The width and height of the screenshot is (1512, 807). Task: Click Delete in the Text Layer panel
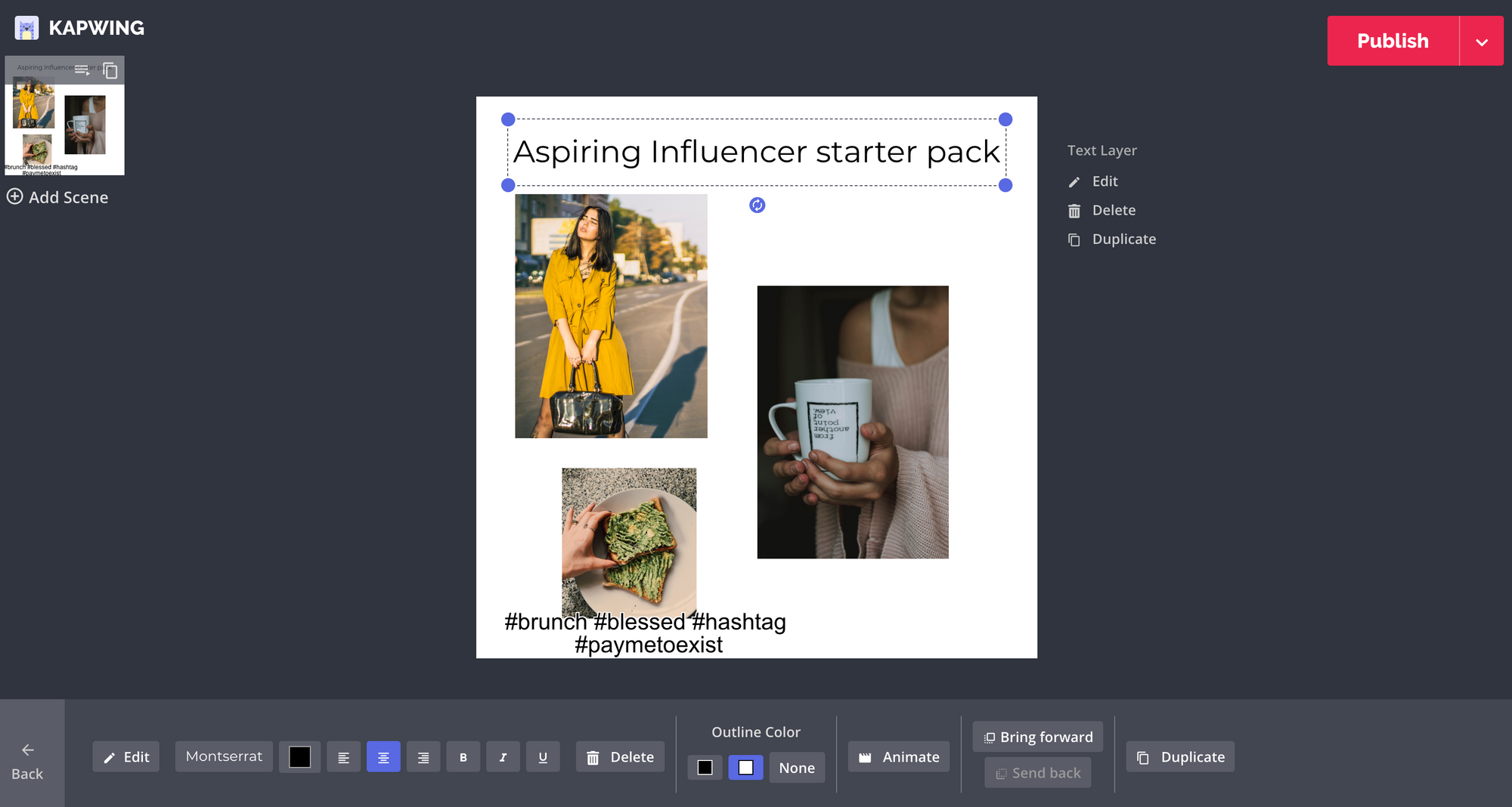click(1113, 210)
